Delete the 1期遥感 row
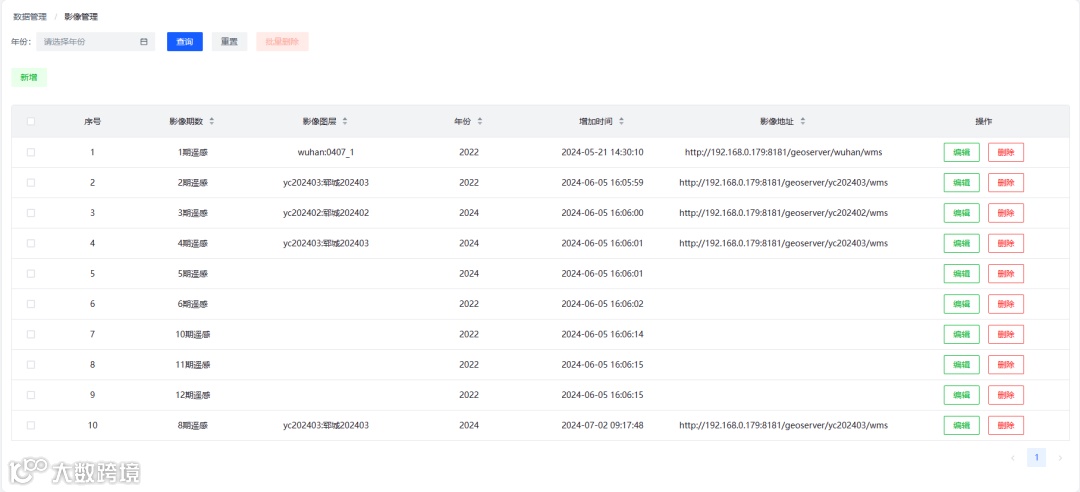This screenshot has height=492, width=1080. 1006,152
